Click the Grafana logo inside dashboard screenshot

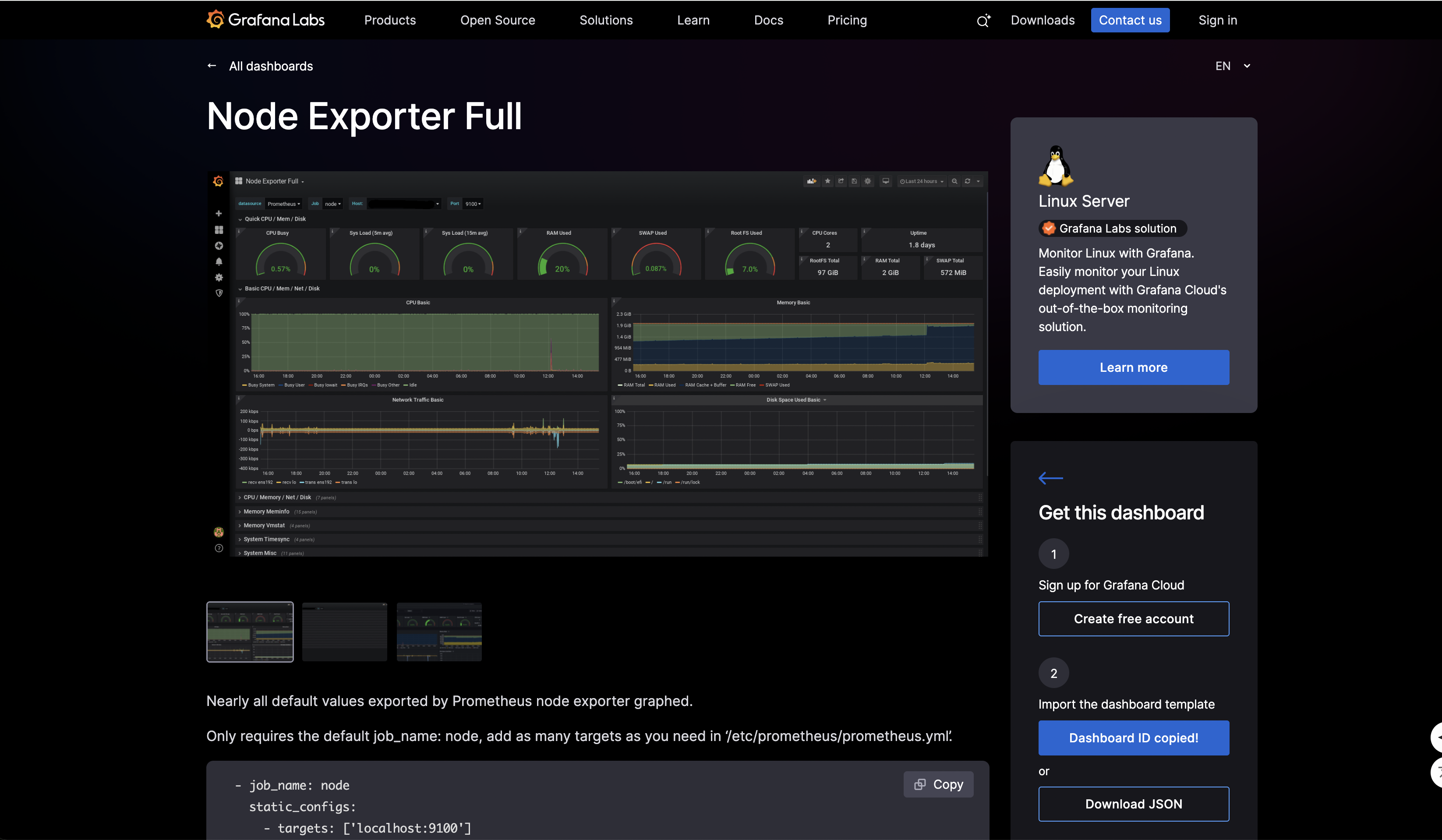tap(218, 181)
